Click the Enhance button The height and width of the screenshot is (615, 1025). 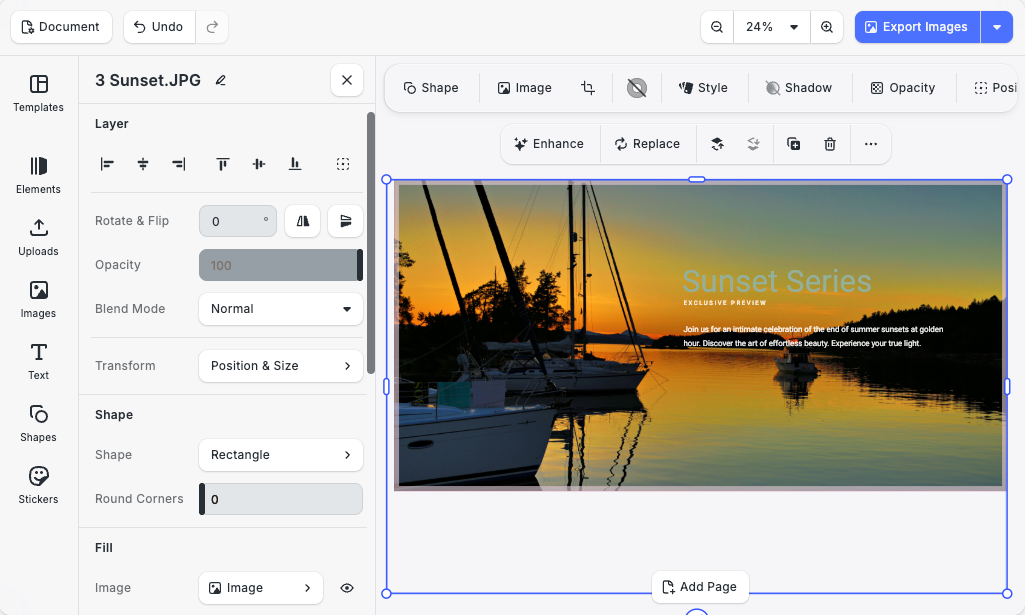click(549, 144)
